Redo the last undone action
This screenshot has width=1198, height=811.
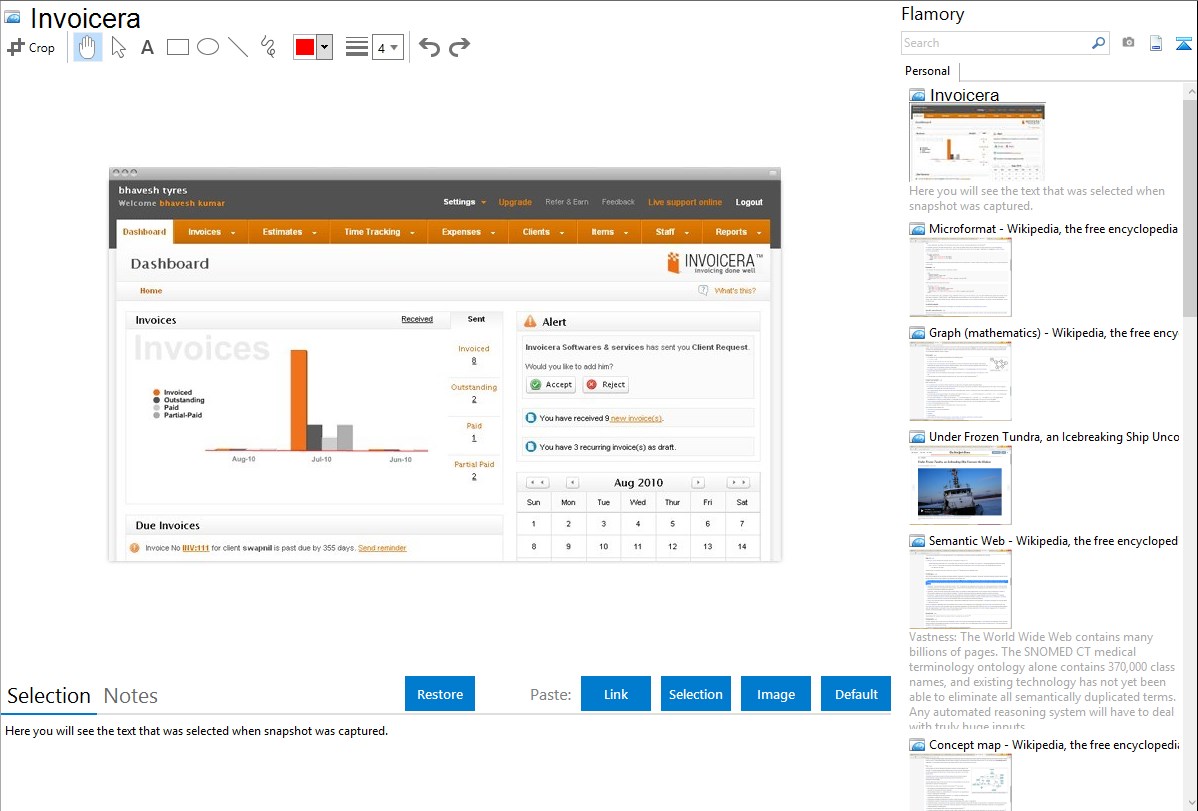[459, 47]
